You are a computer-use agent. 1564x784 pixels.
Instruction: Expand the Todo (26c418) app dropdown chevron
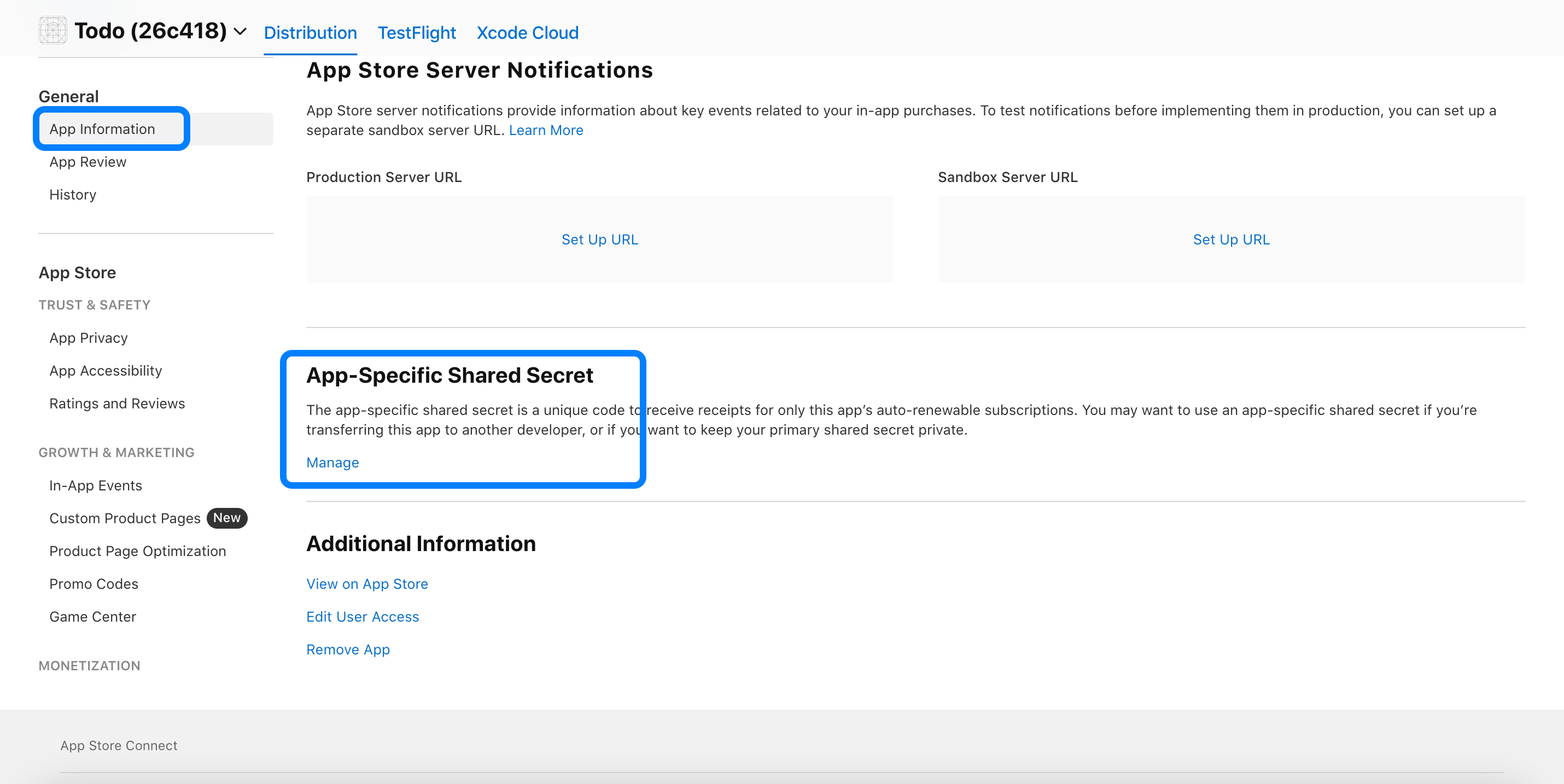point(241,32)
